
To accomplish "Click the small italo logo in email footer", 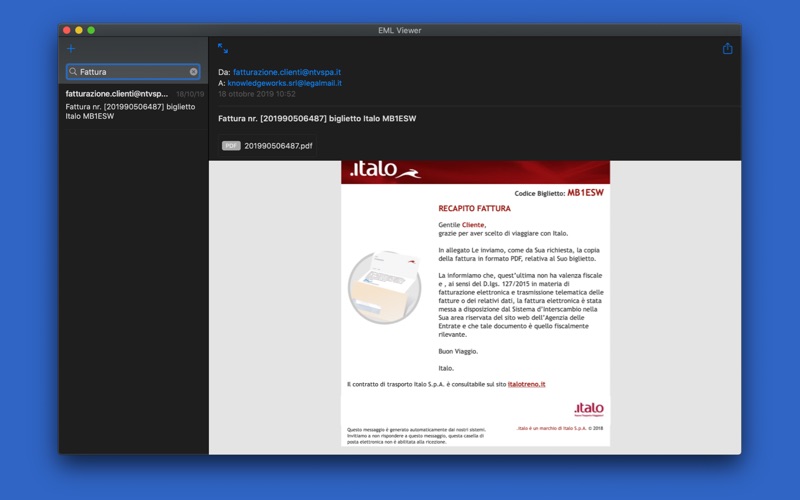I will (589, 409).
